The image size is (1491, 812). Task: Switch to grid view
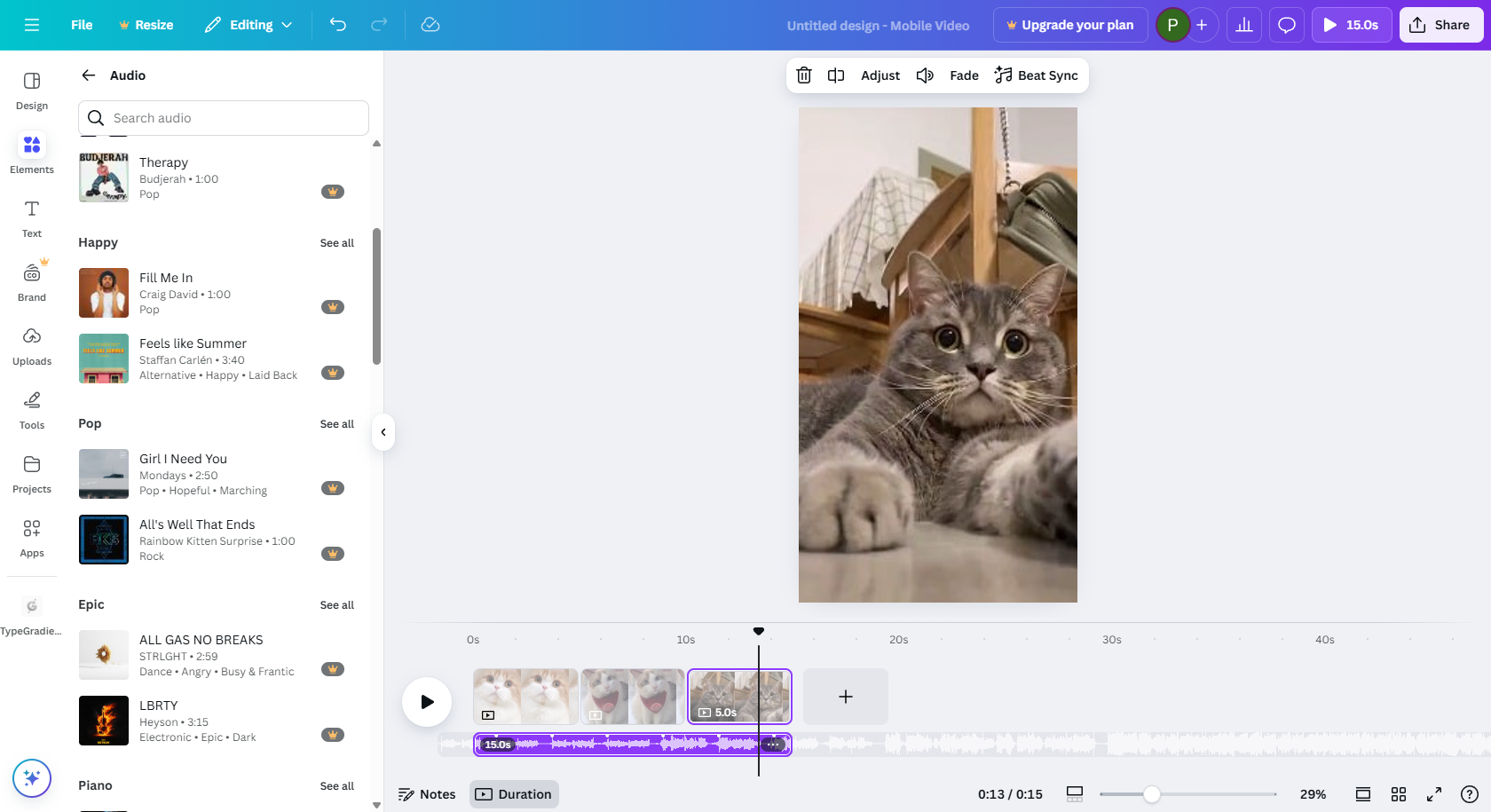[x=1399, y=794]
